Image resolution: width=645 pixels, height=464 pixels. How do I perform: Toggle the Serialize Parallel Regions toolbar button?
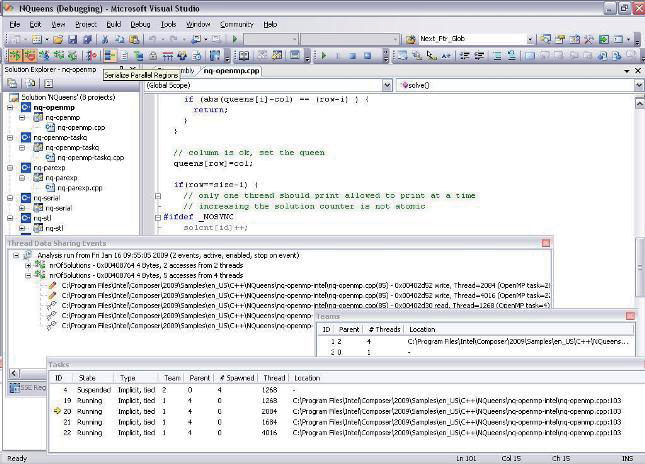(109, 56)
